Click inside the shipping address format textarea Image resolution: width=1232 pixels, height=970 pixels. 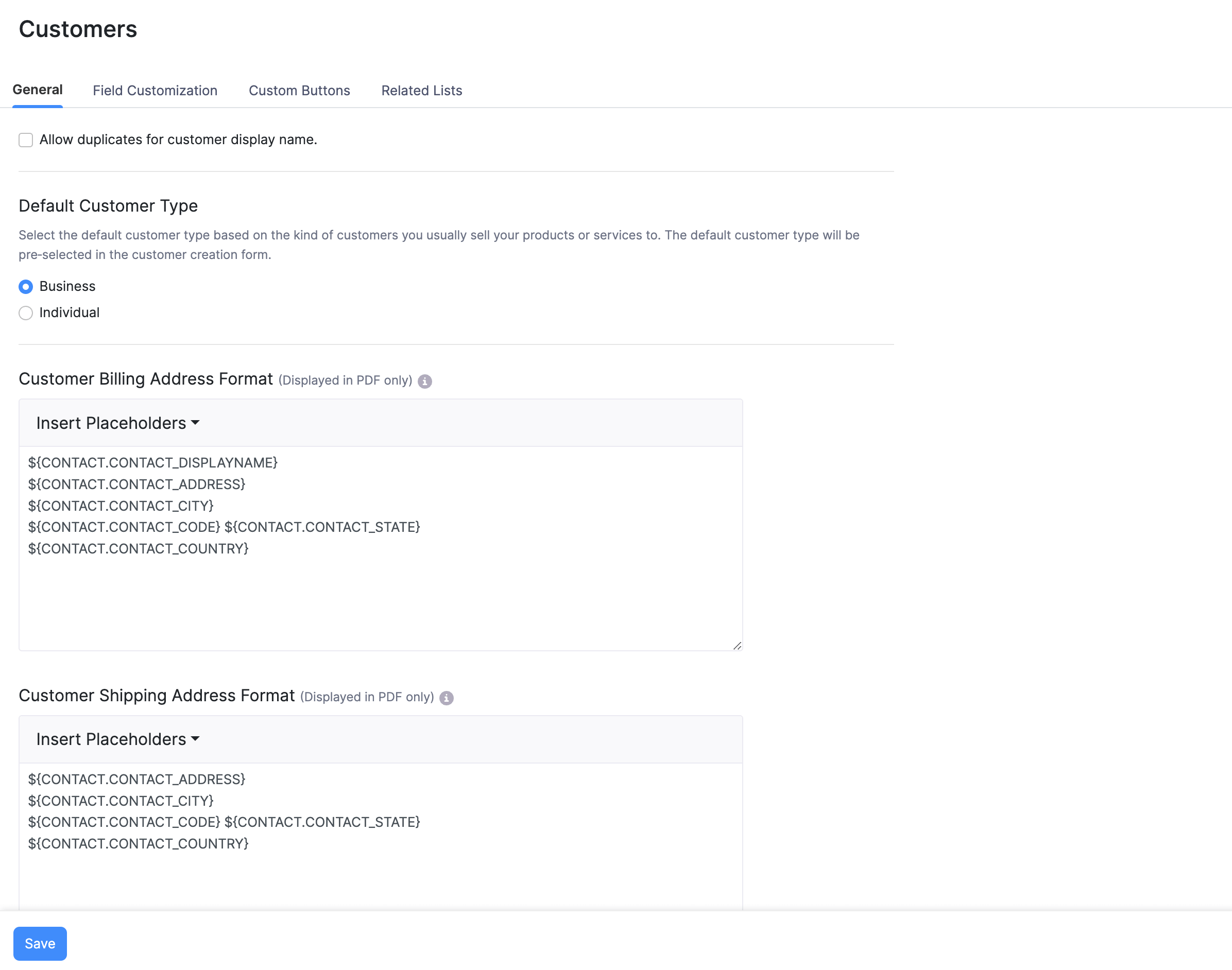click(381, 886)
